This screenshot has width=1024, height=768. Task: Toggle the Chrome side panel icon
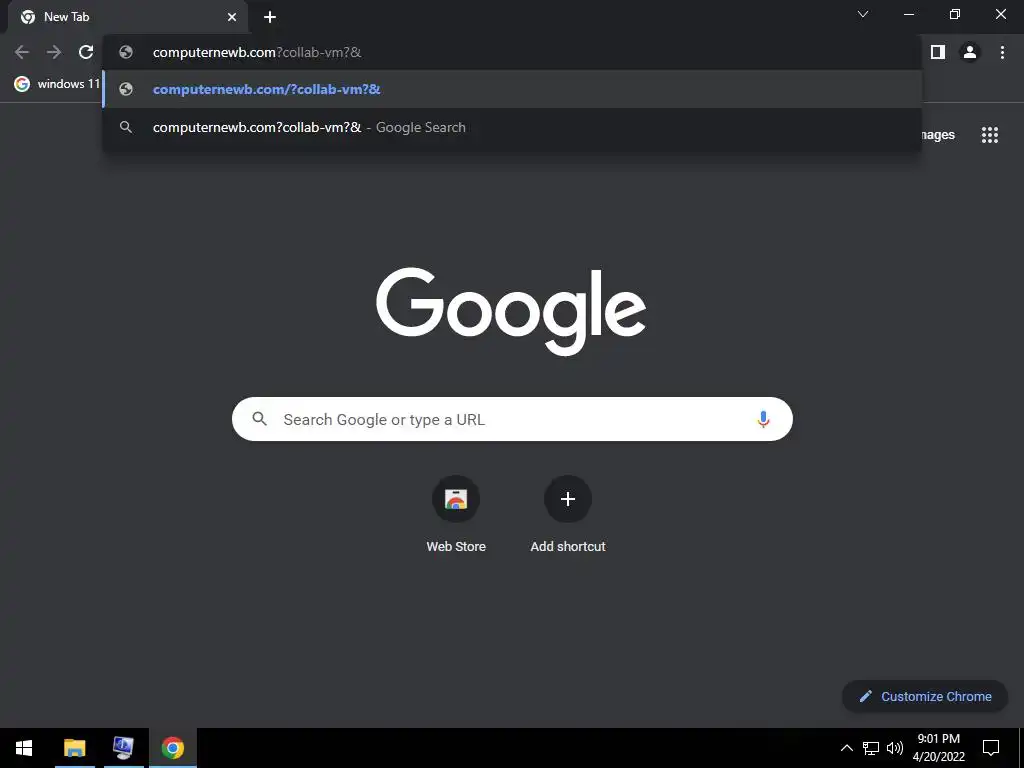pos(938,52)
